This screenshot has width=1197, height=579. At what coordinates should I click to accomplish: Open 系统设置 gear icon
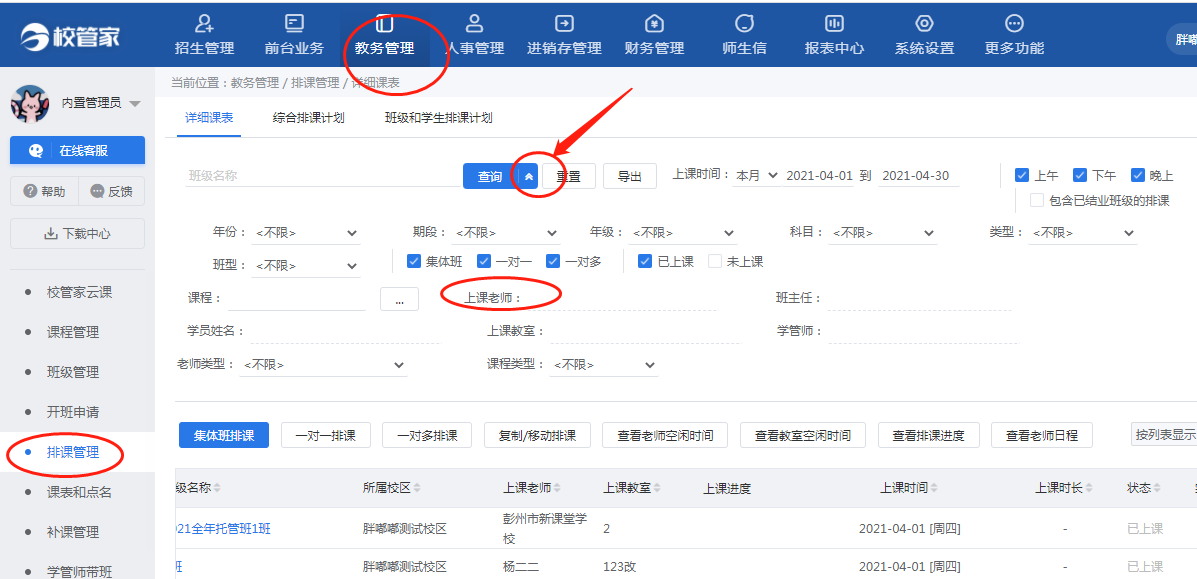tap(924, 24)
